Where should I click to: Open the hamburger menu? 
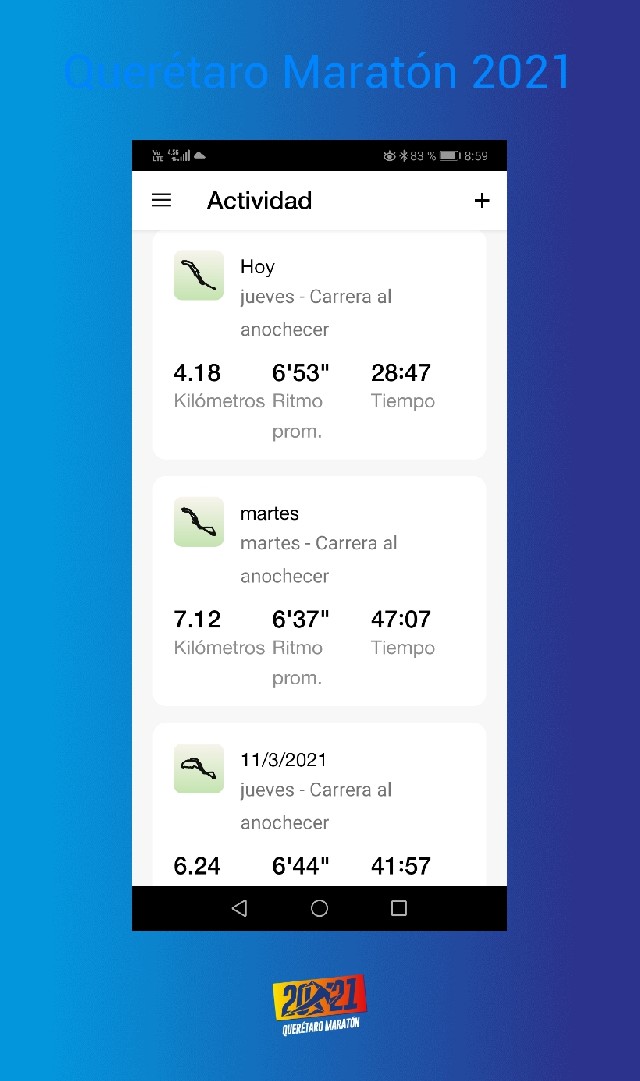coord(161,201)
